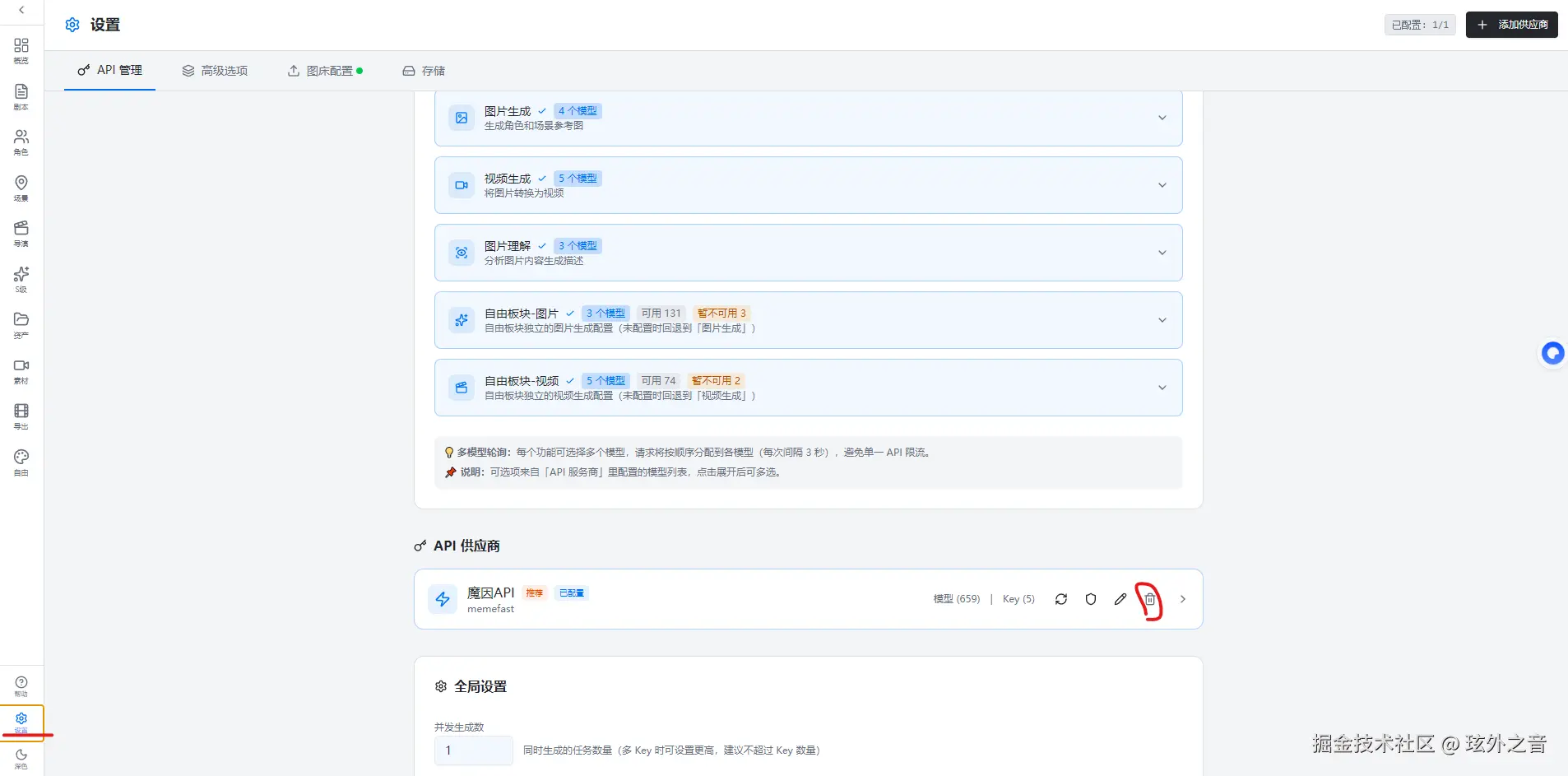Click the shield icon on provider row

pyautogui.click(x=1090, y=599)
